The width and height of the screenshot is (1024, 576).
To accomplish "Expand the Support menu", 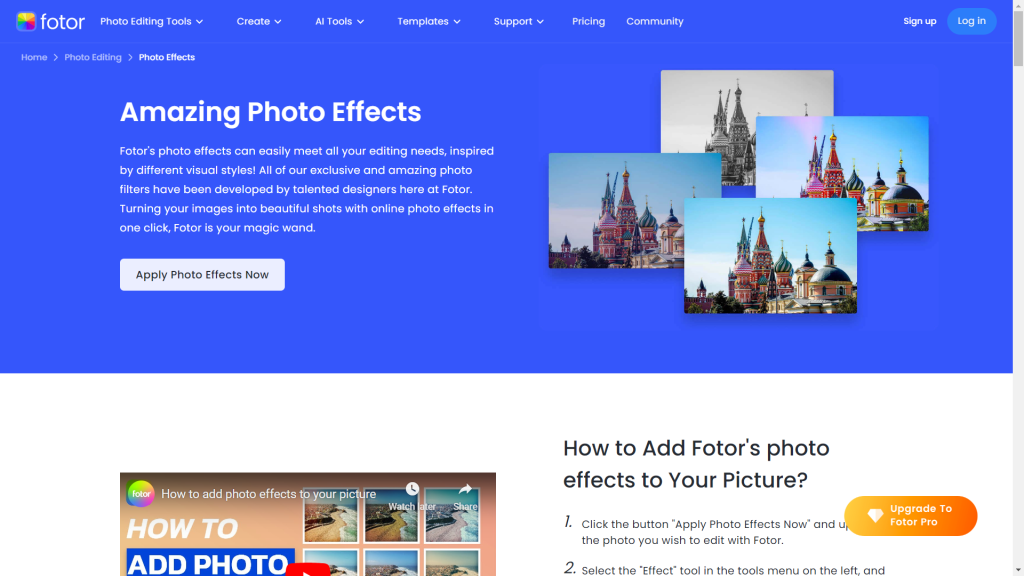I will pyautogui.click(x=518, y=21).
